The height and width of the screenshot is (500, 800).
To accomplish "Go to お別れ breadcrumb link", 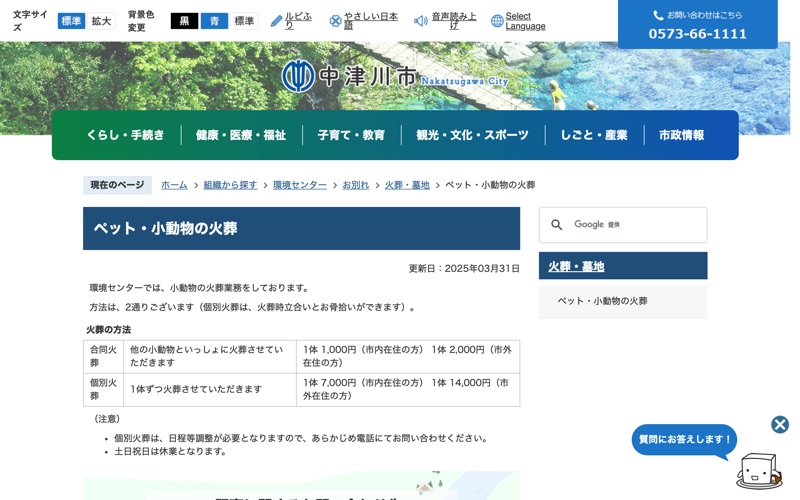I will click(x=356, y=185).
